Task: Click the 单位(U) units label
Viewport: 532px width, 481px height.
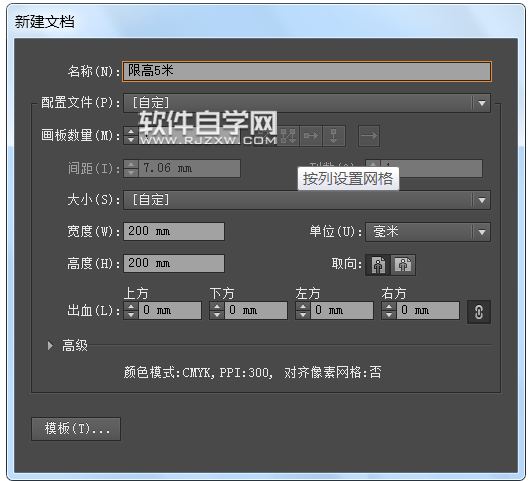Action: [x=335, y=232]
